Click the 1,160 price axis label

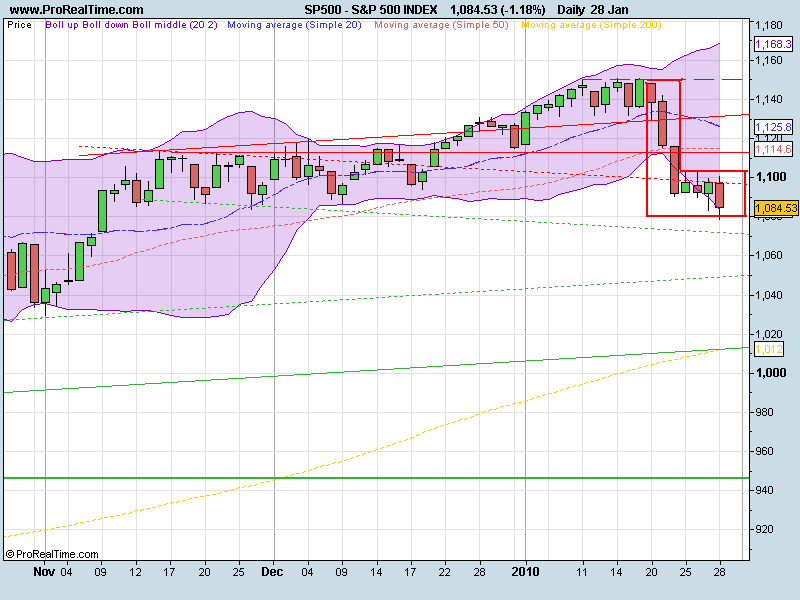769,60
